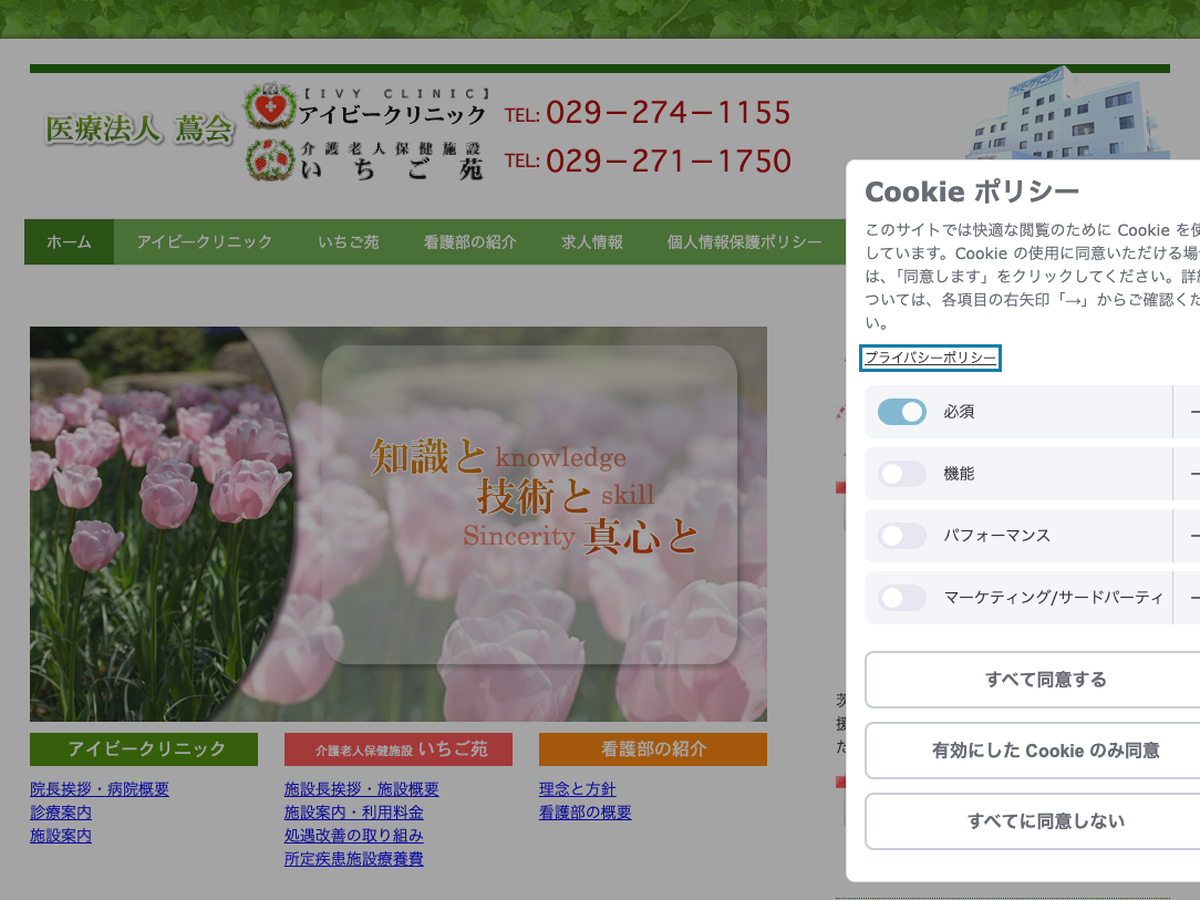The height and width of the screenshot is (900, 1200).
Task: Toggle the 必須 cookie switch
Action: [x=902, y=412]
